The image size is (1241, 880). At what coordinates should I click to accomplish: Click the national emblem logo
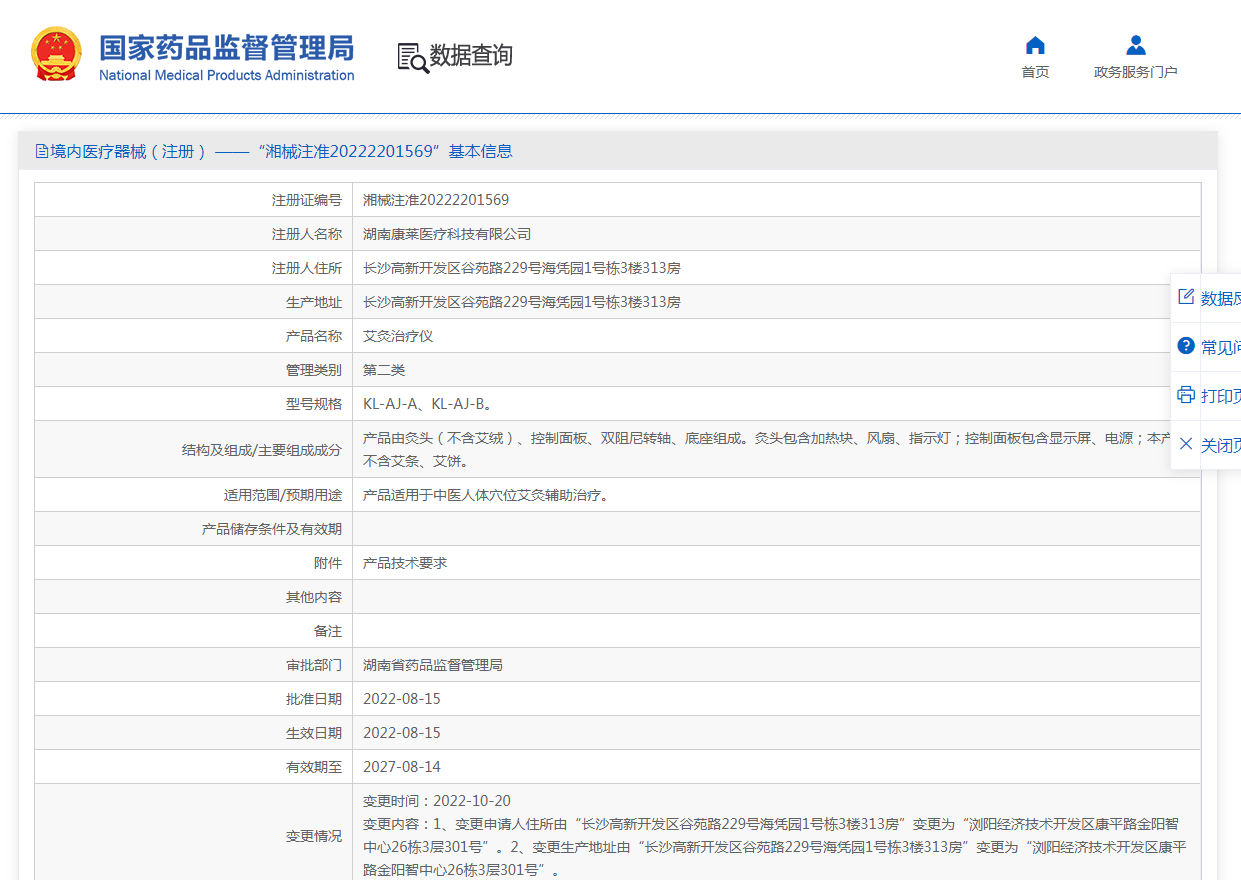pyautogui.click(x=56, y=54)
